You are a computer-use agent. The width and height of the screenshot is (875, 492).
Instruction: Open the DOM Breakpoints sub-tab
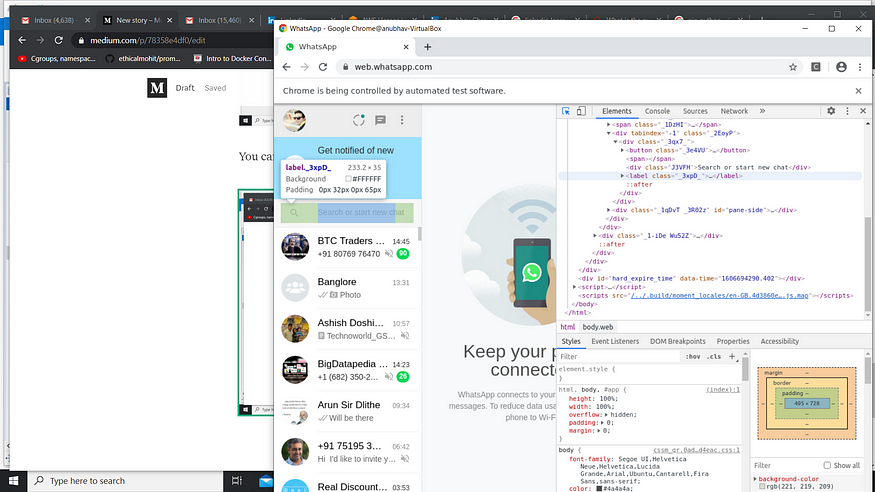[x=677, y=341]
